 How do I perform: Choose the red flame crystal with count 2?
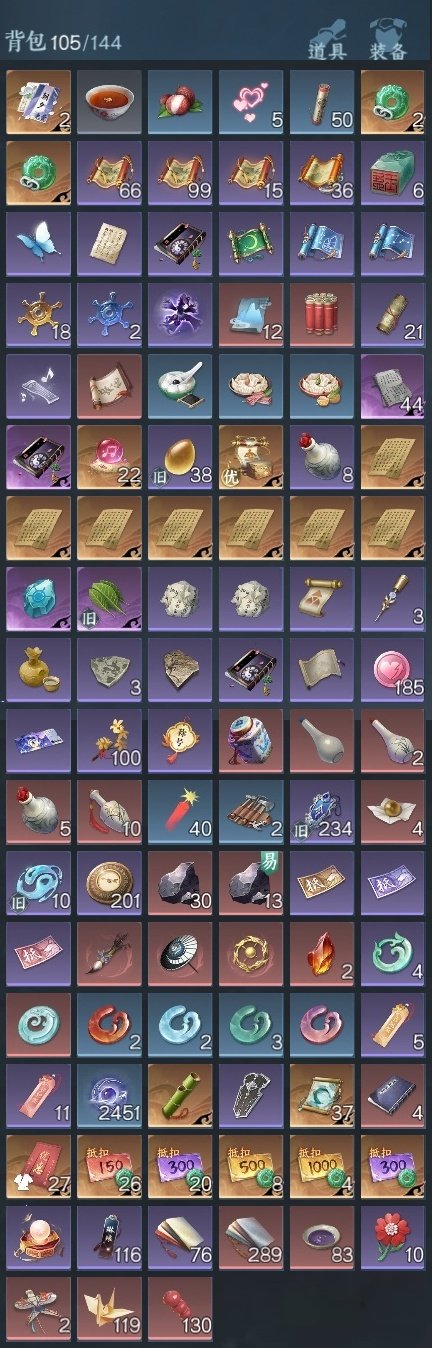(322, 954)
